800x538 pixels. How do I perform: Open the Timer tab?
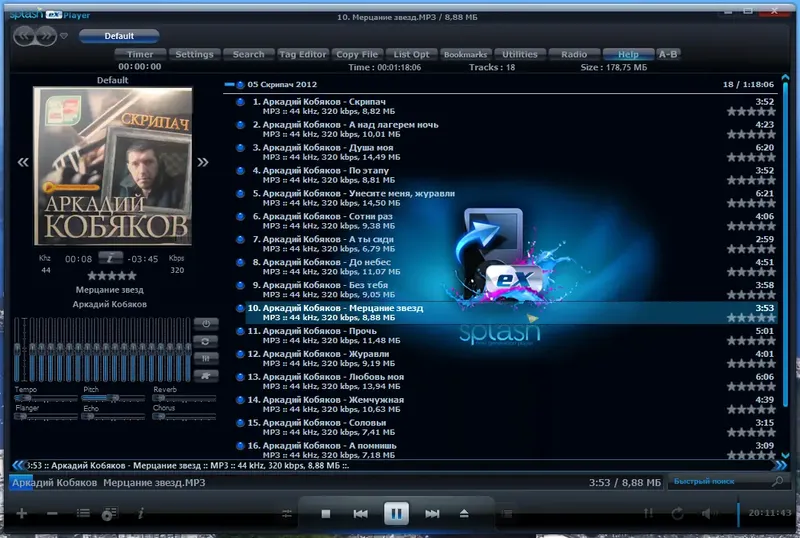[140, 54]
